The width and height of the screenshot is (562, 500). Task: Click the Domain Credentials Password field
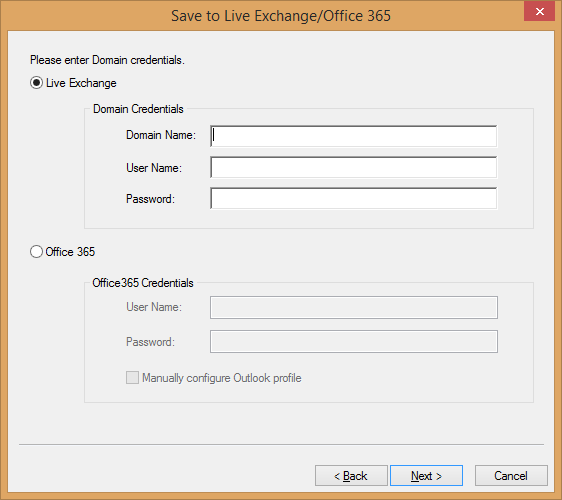[353, 198]
